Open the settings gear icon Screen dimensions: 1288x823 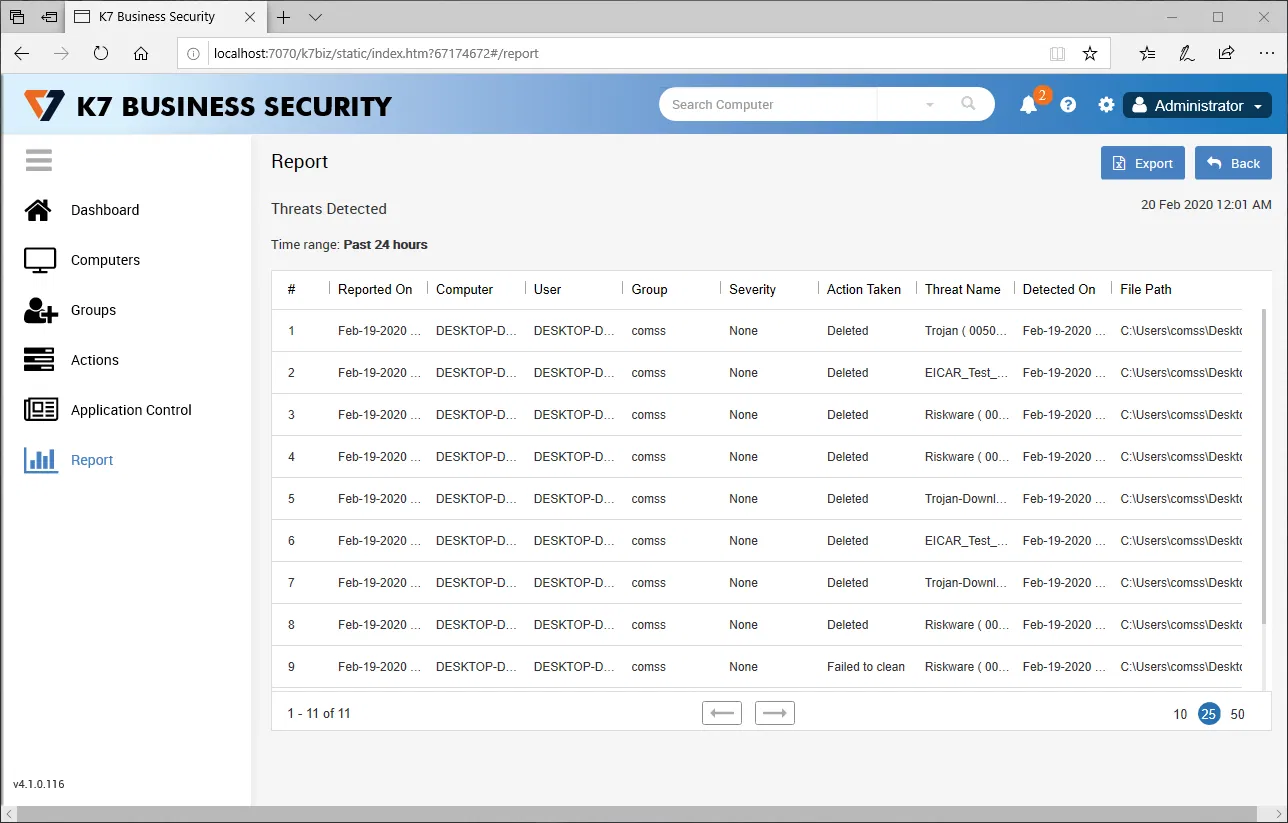pos(1106,105)
